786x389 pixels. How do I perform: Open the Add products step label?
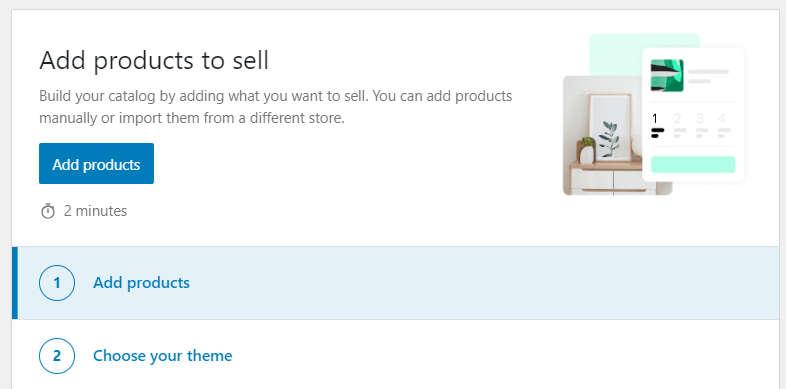click(141, 283)
